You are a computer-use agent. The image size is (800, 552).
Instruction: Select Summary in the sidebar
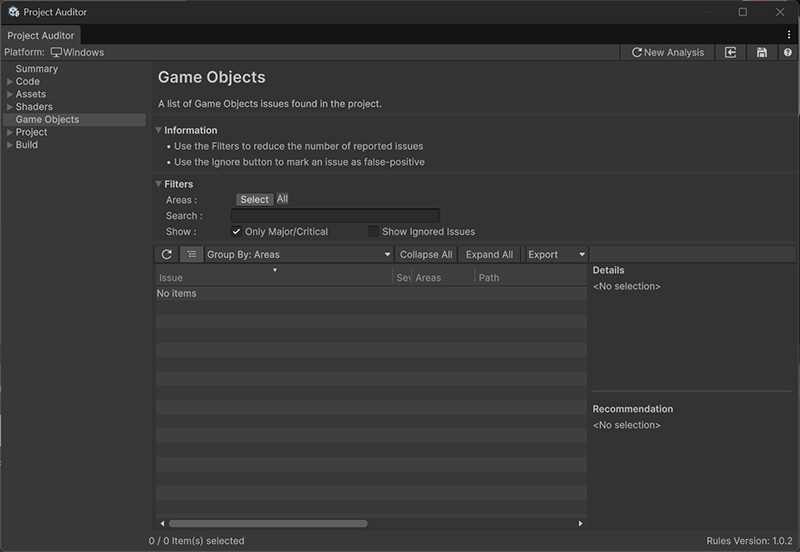click(x=37, y=69)
